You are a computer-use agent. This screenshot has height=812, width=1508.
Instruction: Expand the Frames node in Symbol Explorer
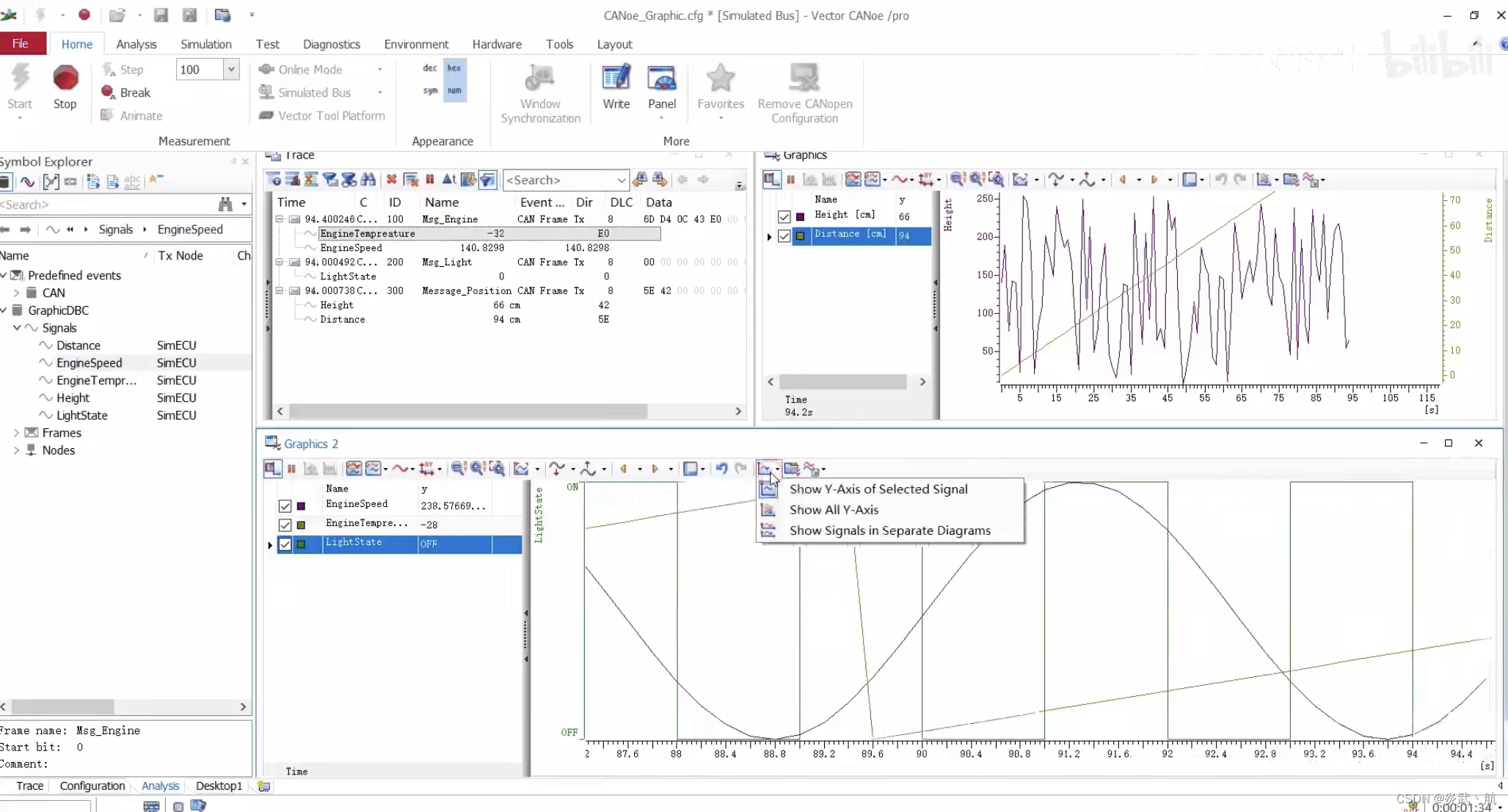click(x=16, y=433)
